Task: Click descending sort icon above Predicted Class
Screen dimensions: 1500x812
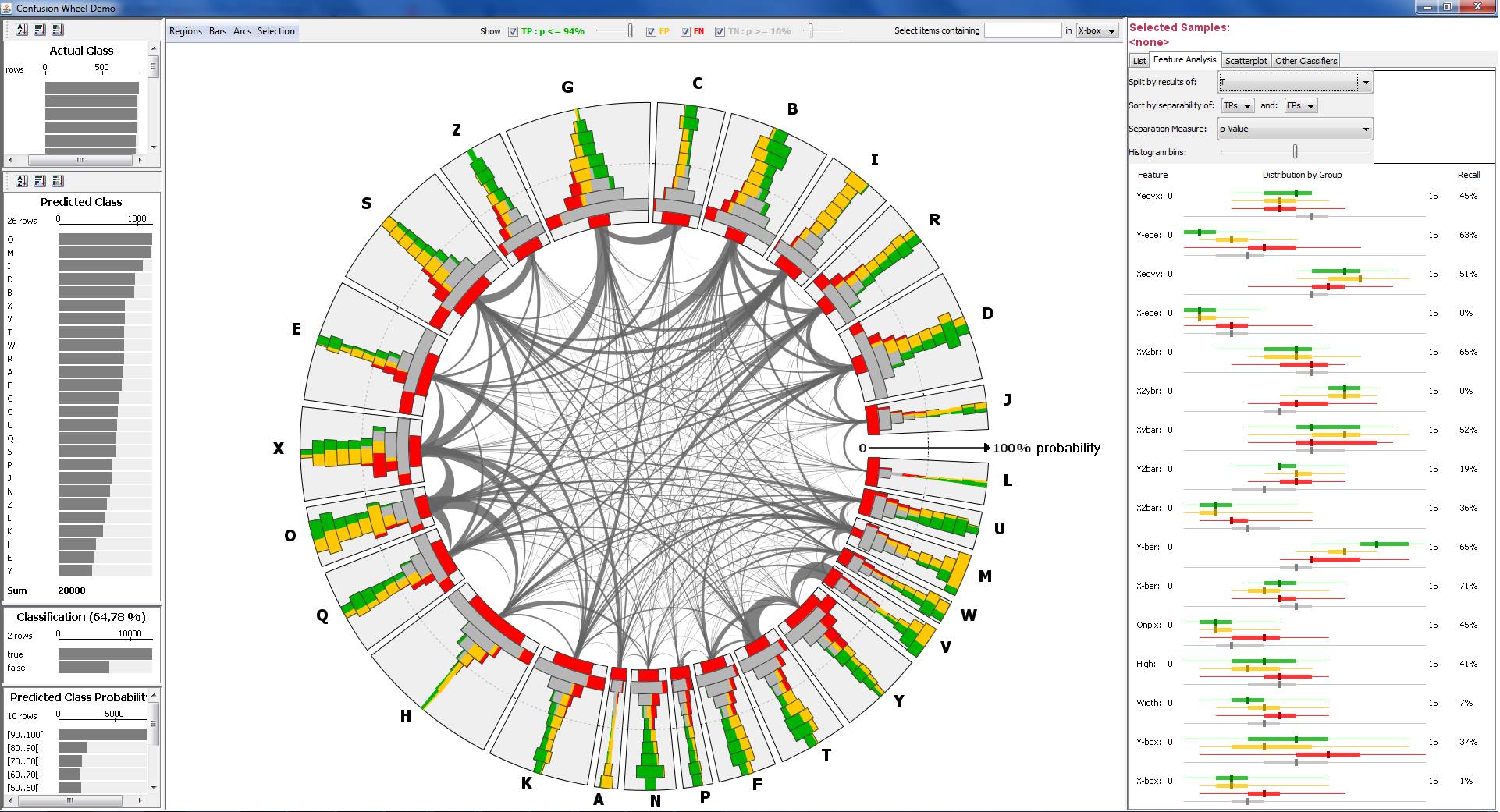Action: point(40,181)
